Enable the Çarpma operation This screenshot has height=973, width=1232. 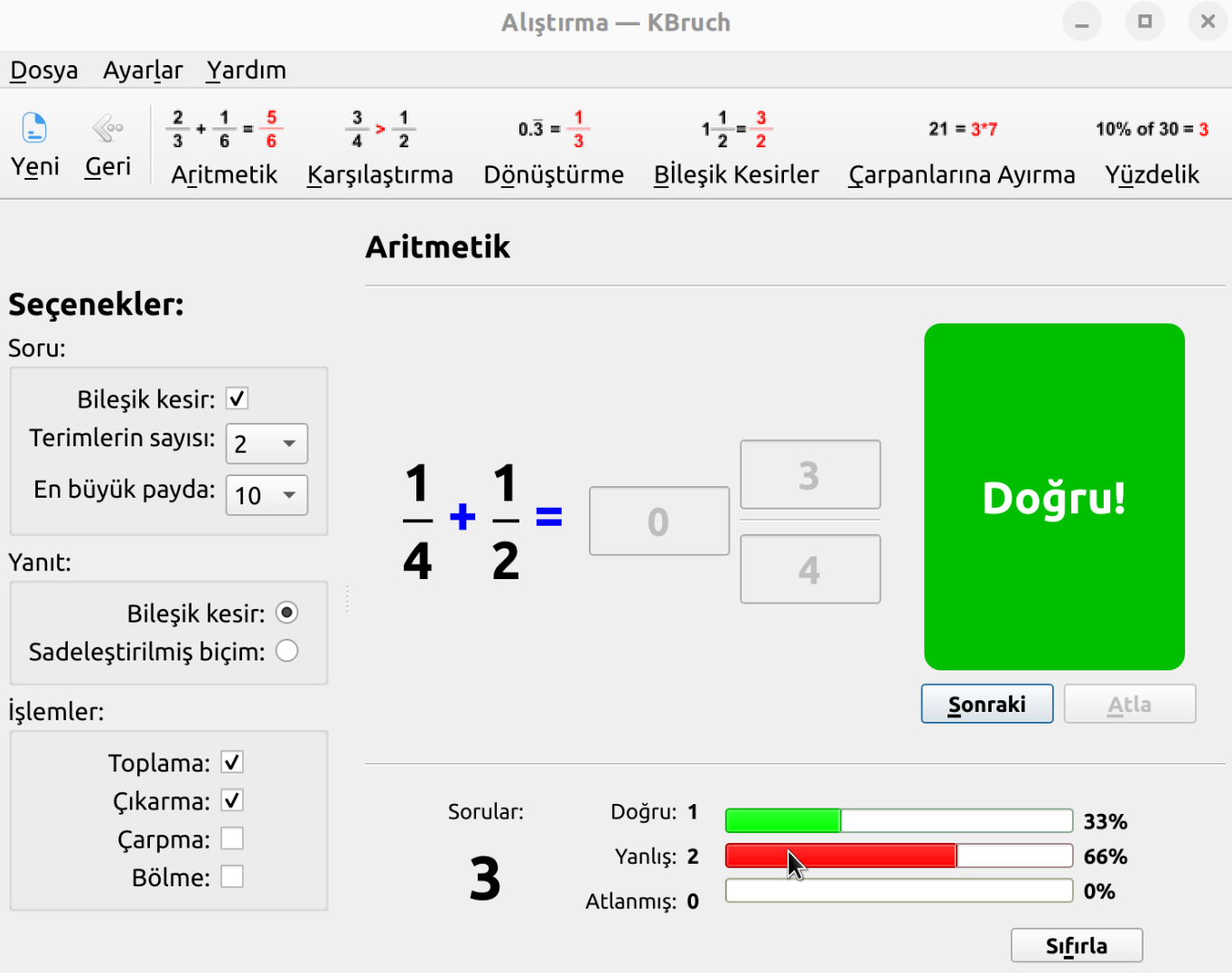pyautogui.click(x=232, y=837)
